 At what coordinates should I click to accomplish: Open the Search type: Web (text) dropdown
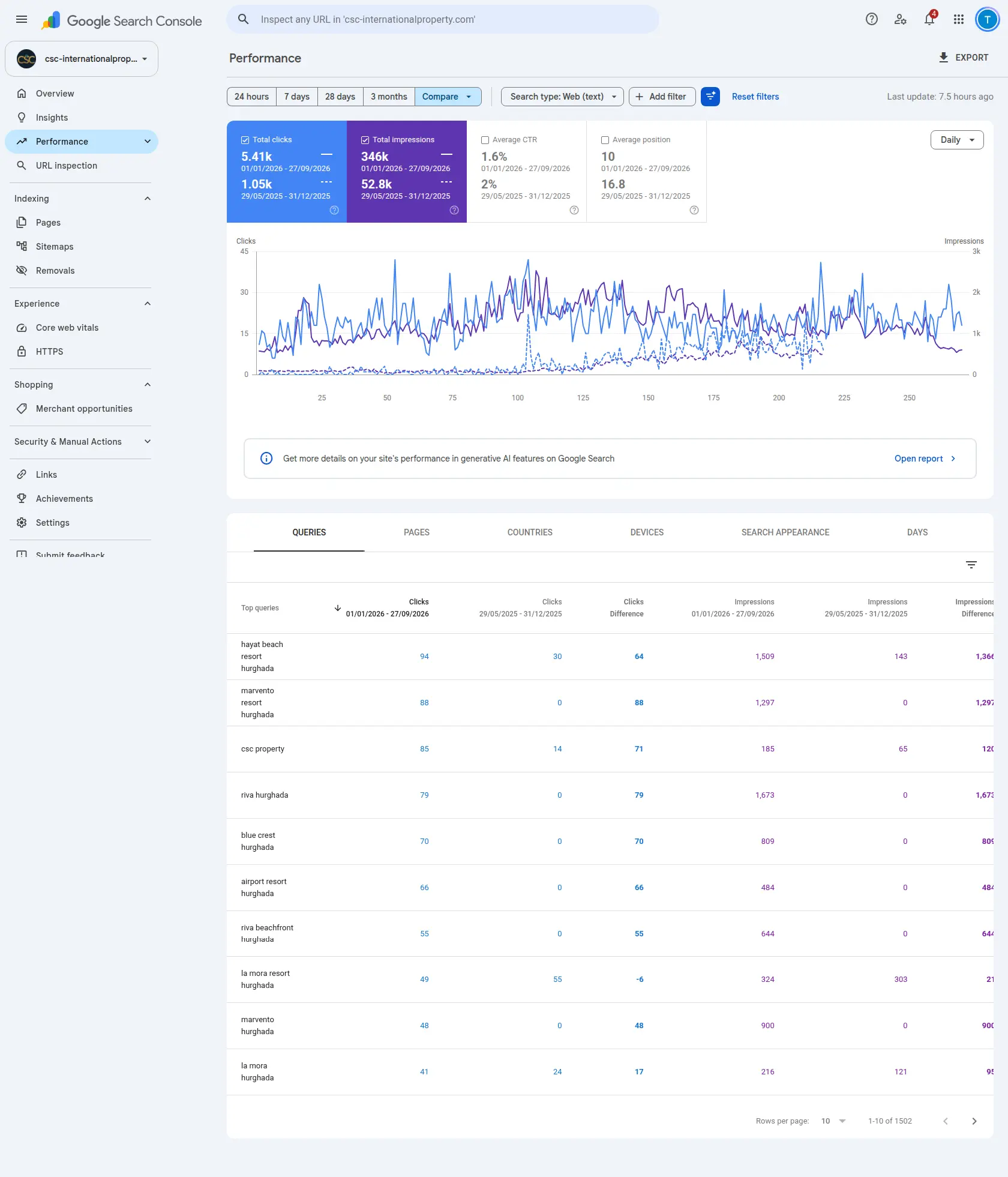tap(562, 97)
